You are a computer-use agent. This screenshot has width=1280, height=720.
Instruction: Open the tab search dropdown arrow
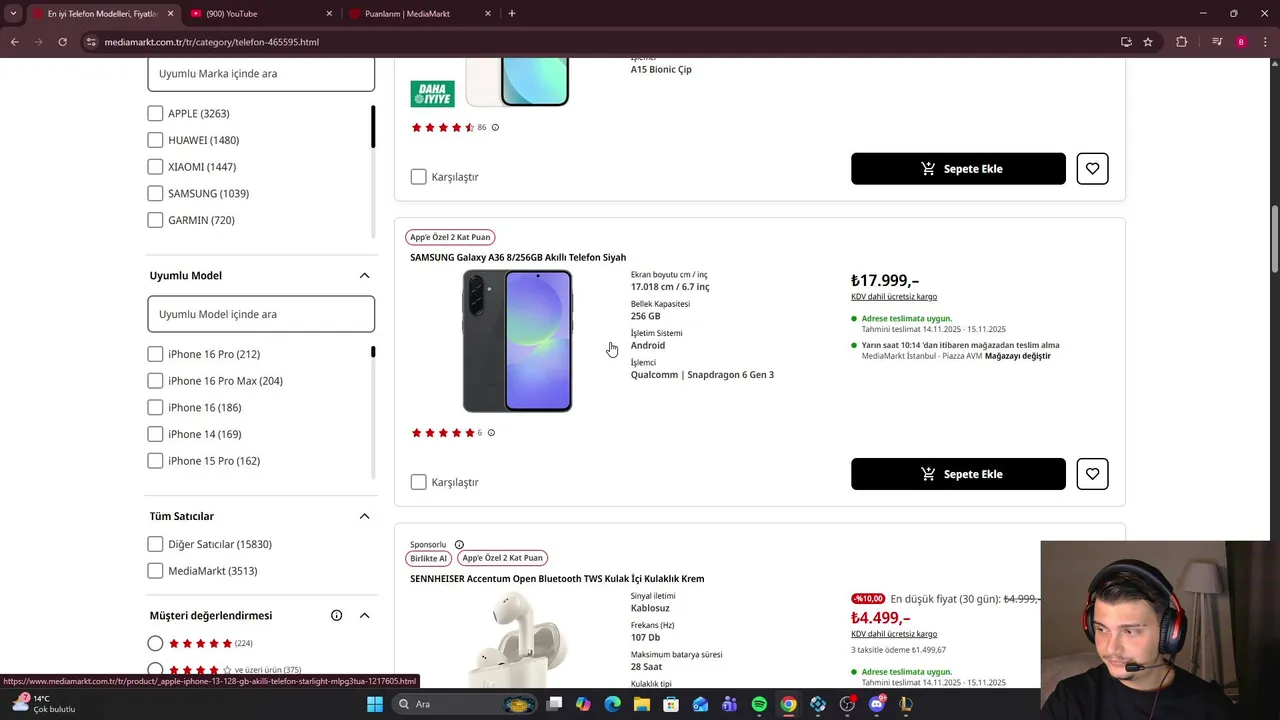(x=13, y=13)
